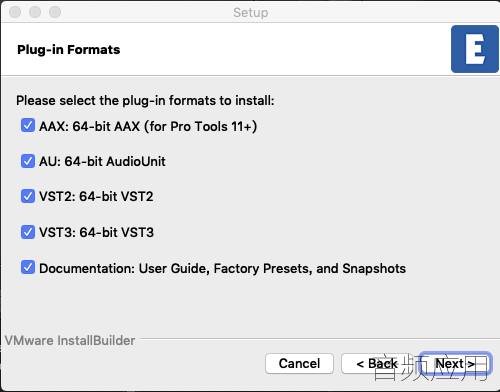This screenshot has width=500, height=392.
Task: Uncheck the Documentation checkbox
Action: pyautogui.click(x=28, y=267)
